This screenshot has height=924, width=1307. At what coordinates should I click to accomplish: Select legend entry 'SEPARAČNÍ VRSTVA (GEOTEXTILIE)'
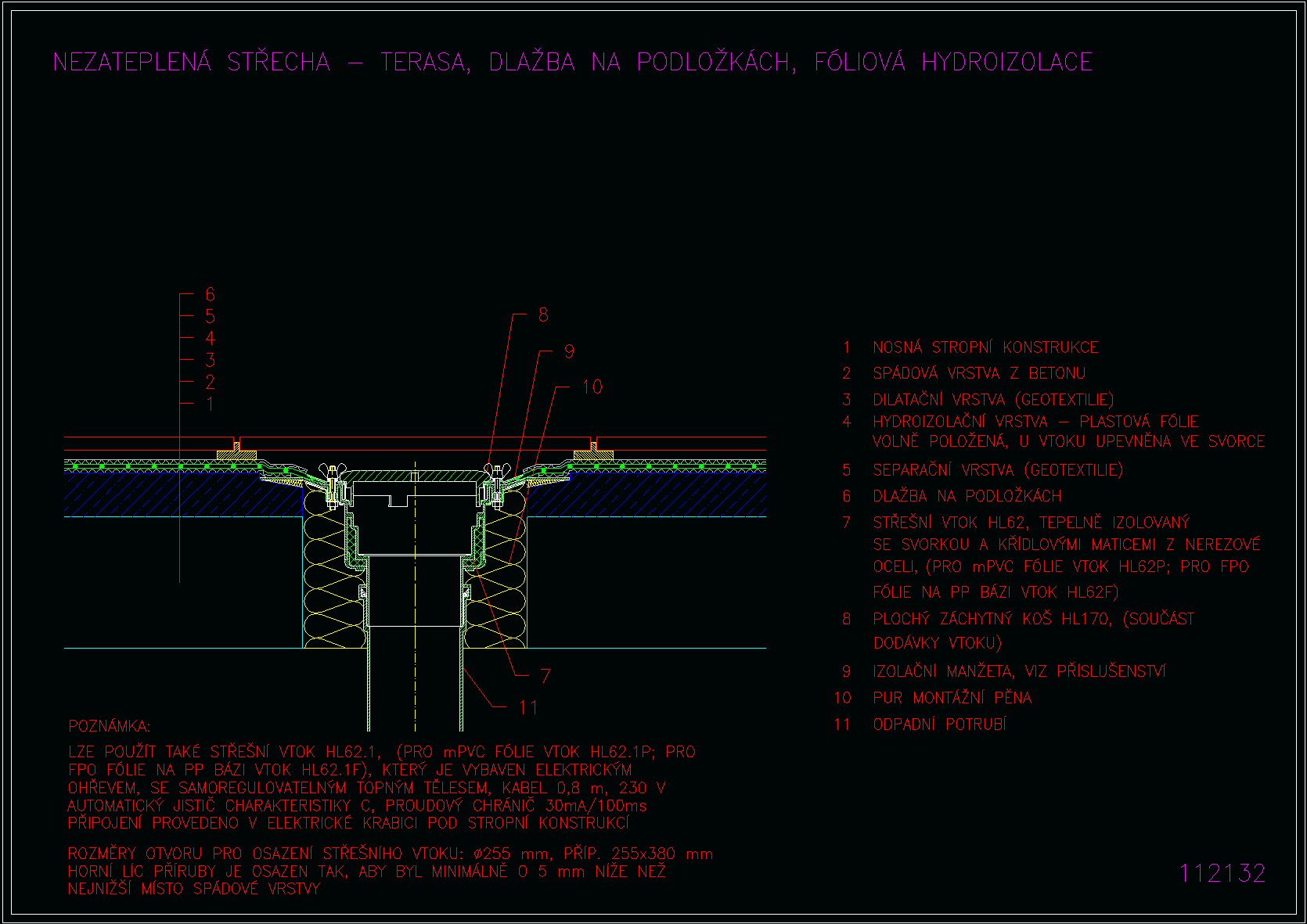click(x=998, y=470)
